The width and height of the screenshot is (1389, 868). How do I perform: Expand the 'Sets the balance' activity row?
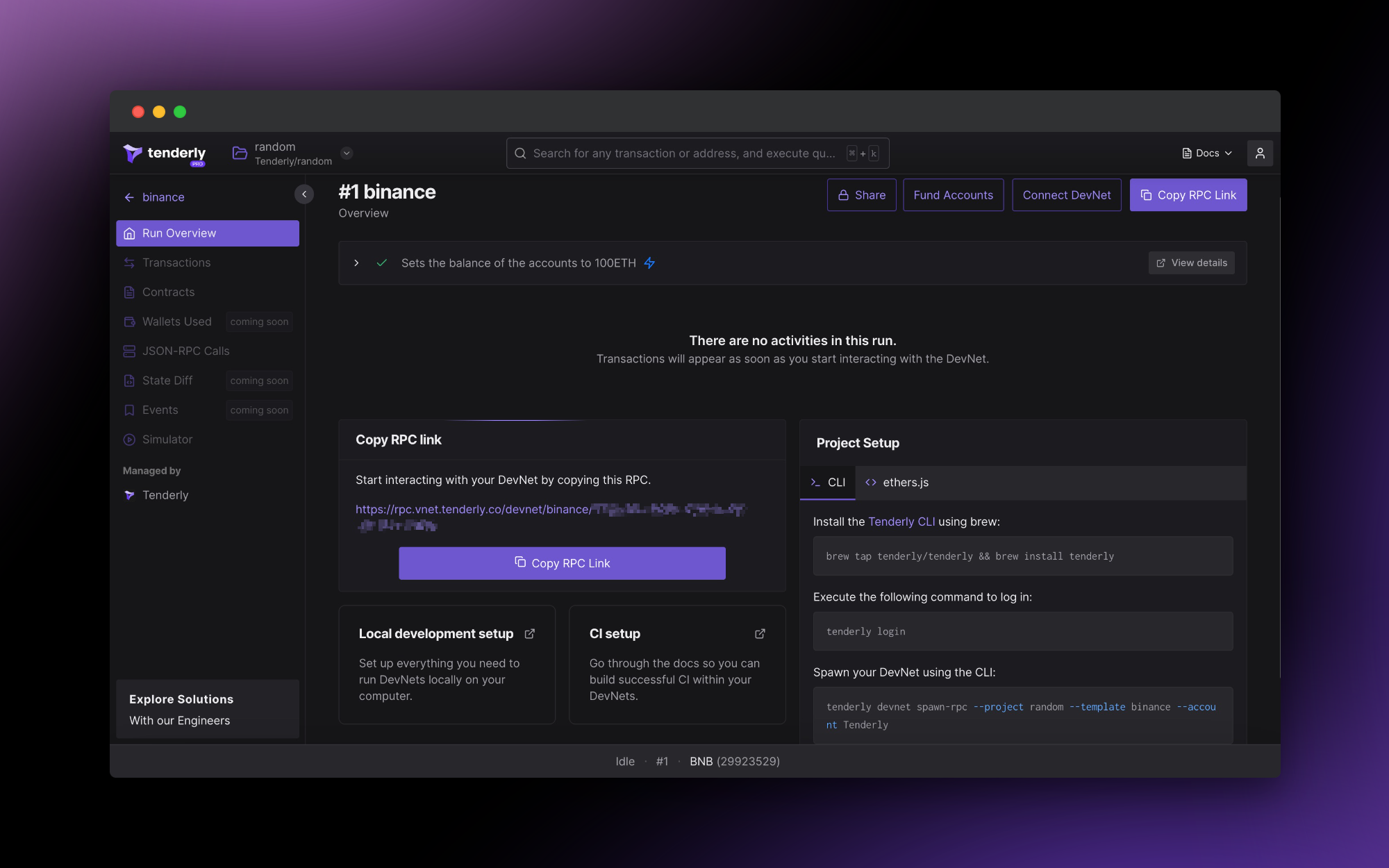356,263
